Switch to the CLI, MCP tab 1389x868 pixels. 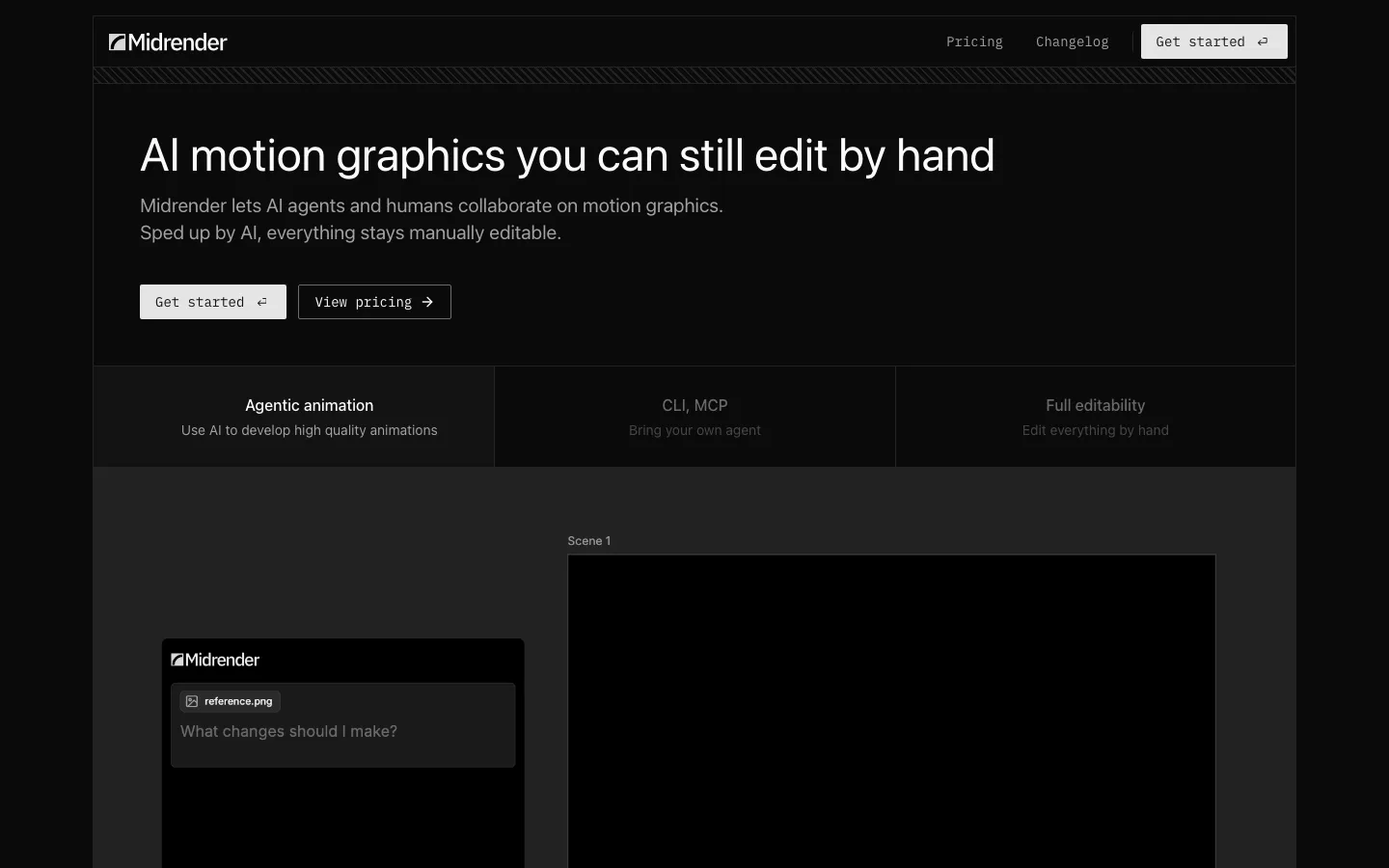(x=694, y=417)
